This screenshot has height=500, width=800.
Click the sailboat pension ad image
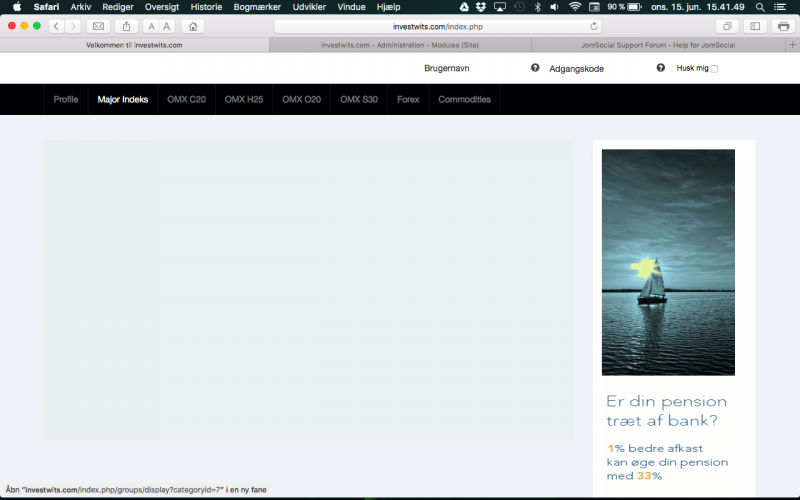(668, 262)
